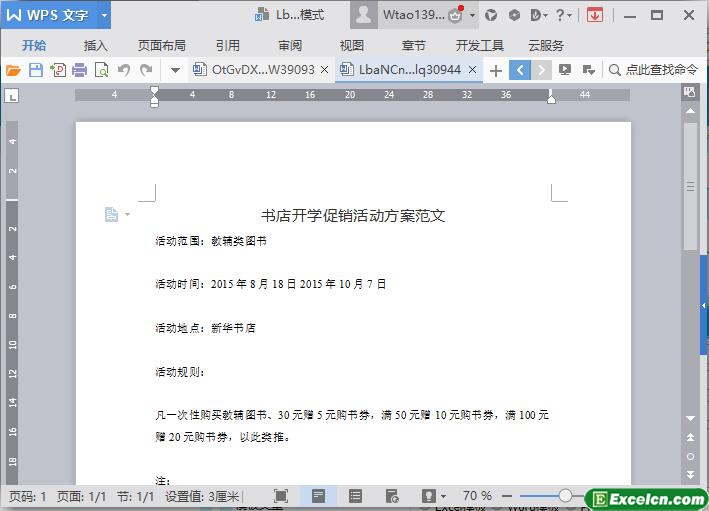The width and height of the screenshot is (709, 511).
Task: Jump to previous page double arrow
Action: (690, 437)
